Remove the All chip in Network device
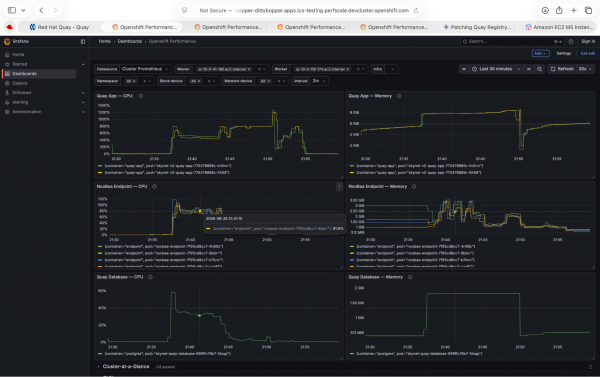The image size is (600, 377). point(269,81)
